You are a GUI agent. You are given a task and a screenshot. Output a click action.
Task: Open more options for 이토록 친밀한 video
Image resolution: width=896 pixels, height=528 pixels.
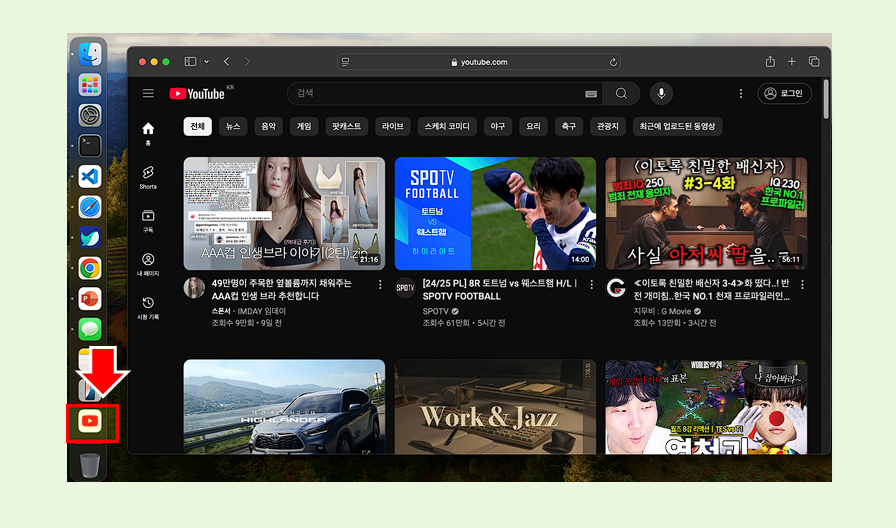pos(802,285)
